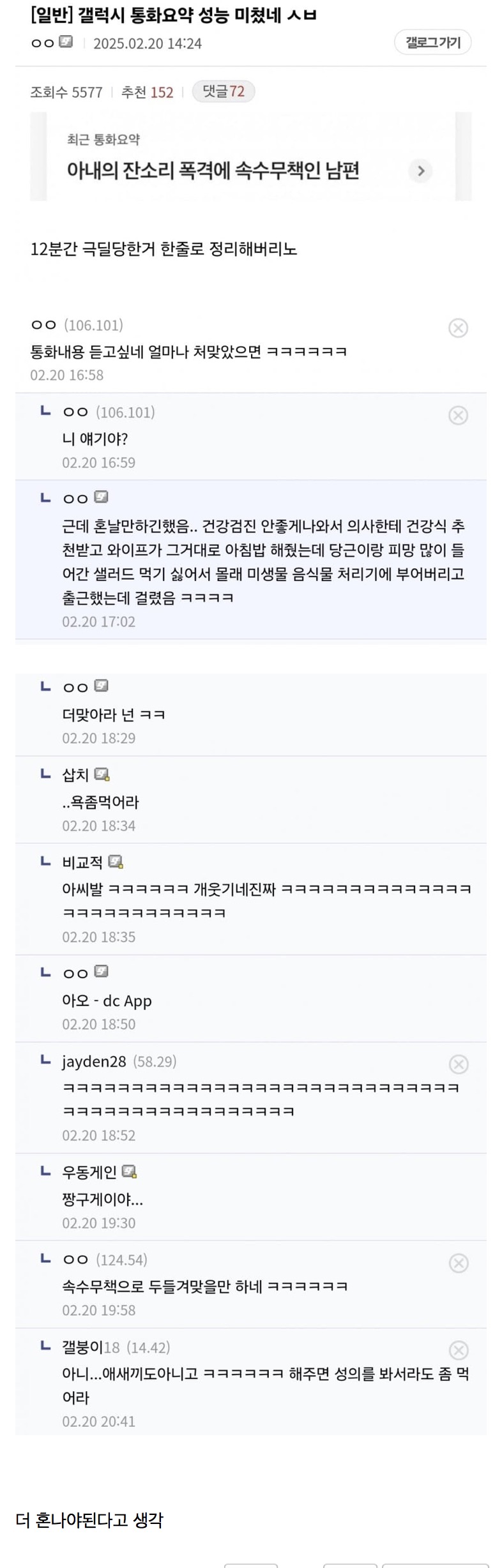This screenshot has width=502, height=1568.
Task: Click gallog icon on the highlighted 근데 혼날만하긴했음 reply
Action: [x=101, y=497]
